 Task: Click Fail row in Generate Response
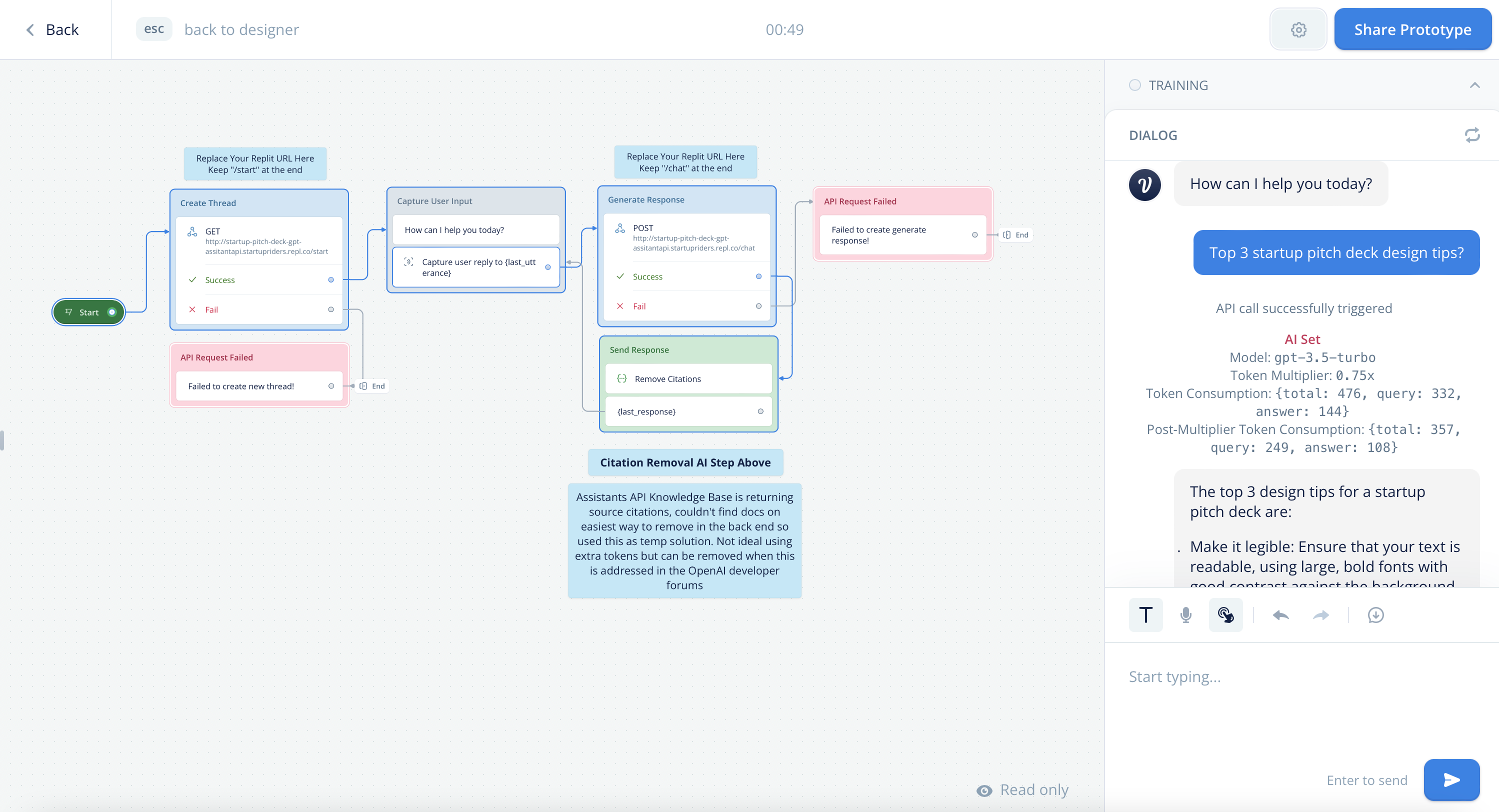686,306
